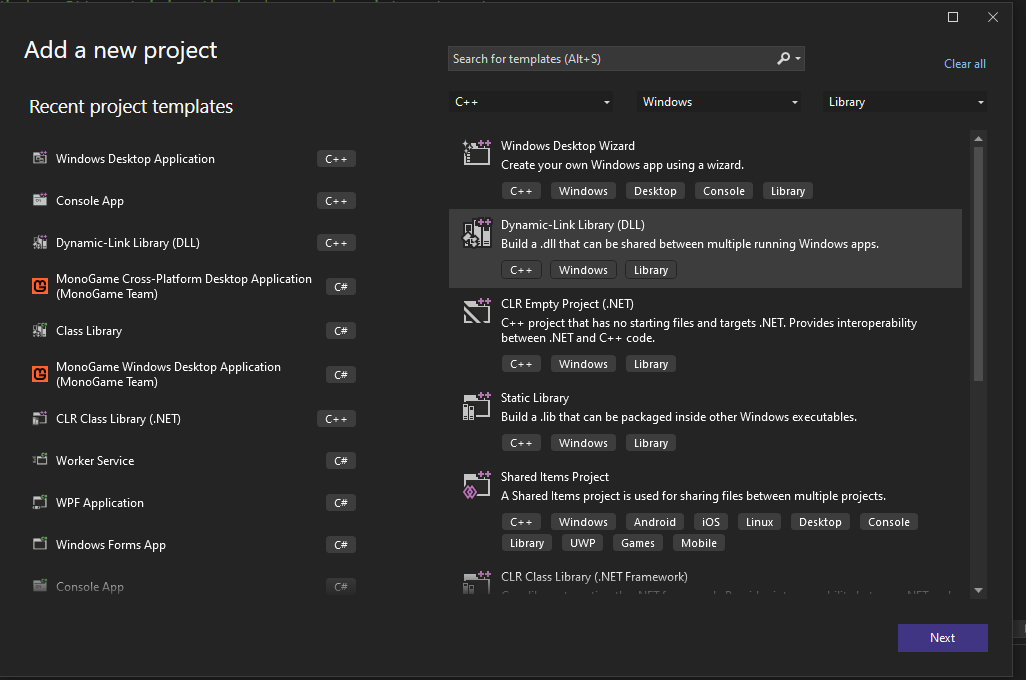Image resolution: width=1026 pixels, height=680 pixels.
Task: Click MonoGame Cross-Platform Desktop Application icon
Action: (40, 287)
